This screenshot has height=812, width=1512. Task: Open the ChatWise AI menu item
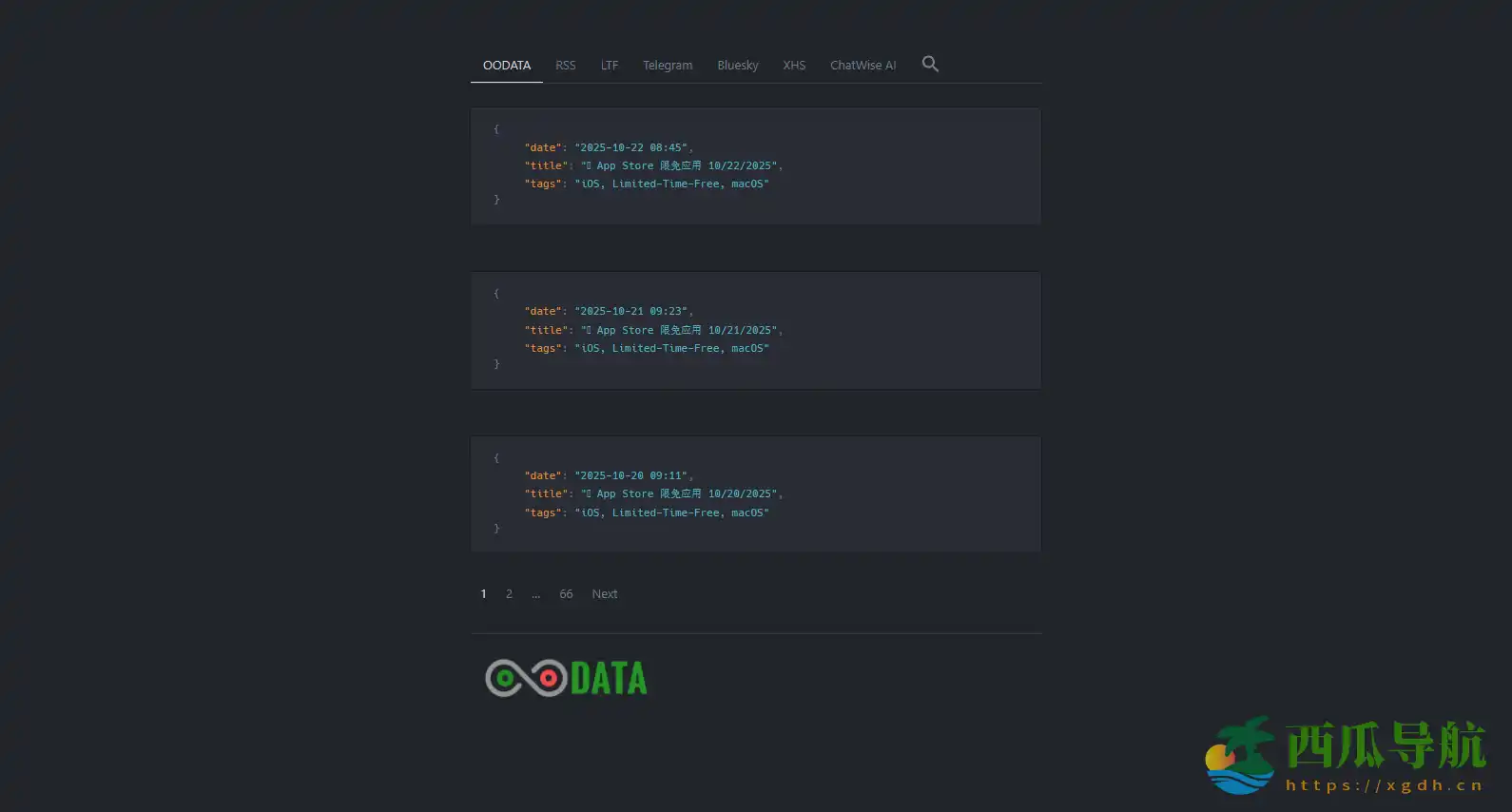(863, 66)
